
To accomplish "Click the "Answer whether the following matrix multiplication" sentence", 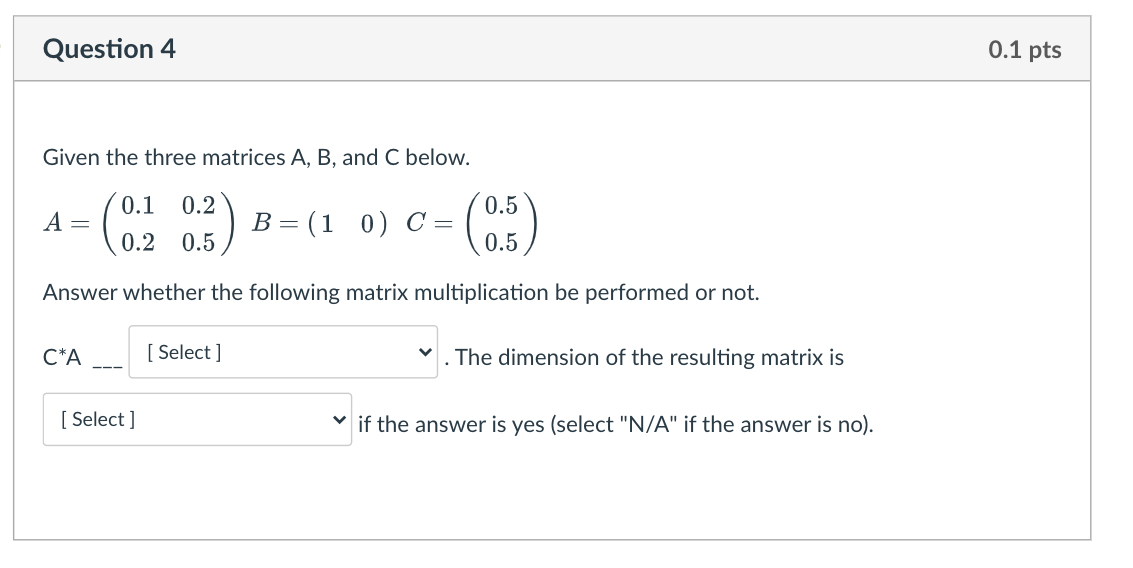I will (400, 293).
